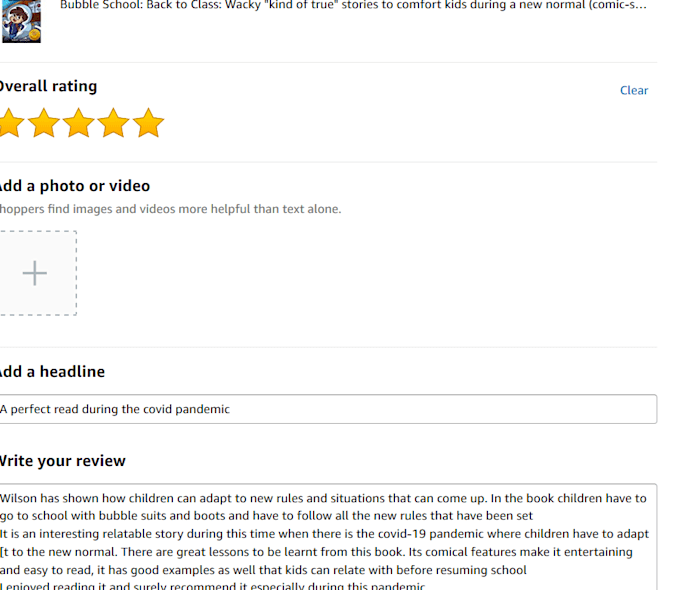Rate four stars using fourth star
This screenshot has height=590, width=680.
click(x=113, y=123)
